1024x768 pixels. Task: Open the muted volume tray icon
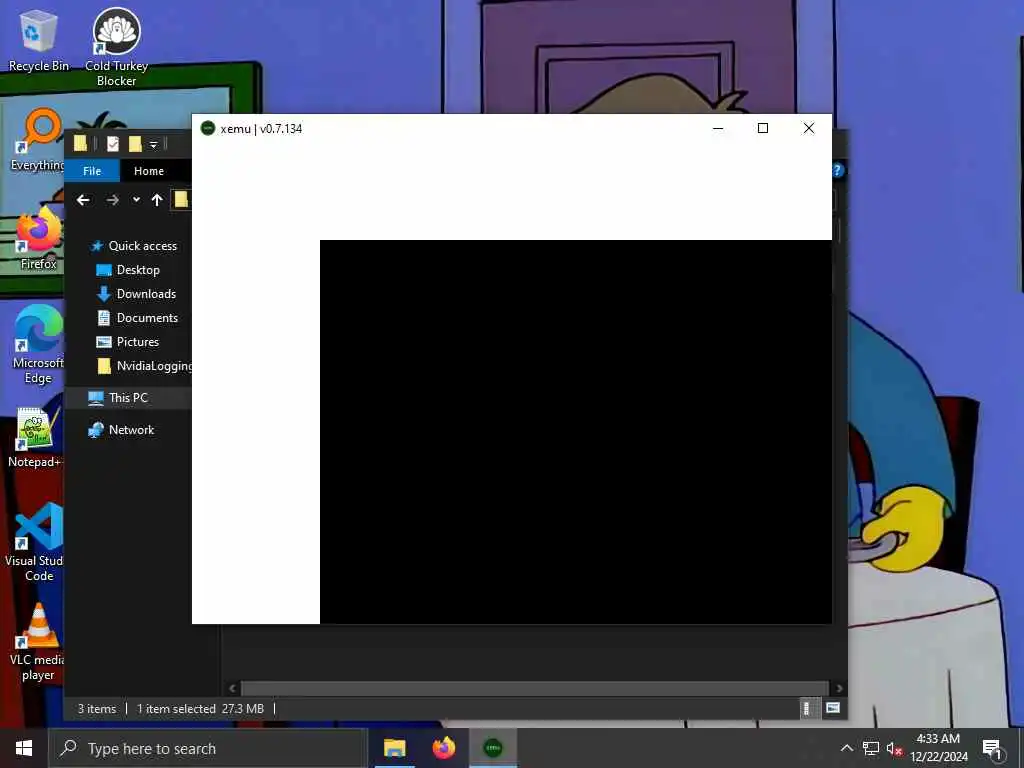click(894, 748)
